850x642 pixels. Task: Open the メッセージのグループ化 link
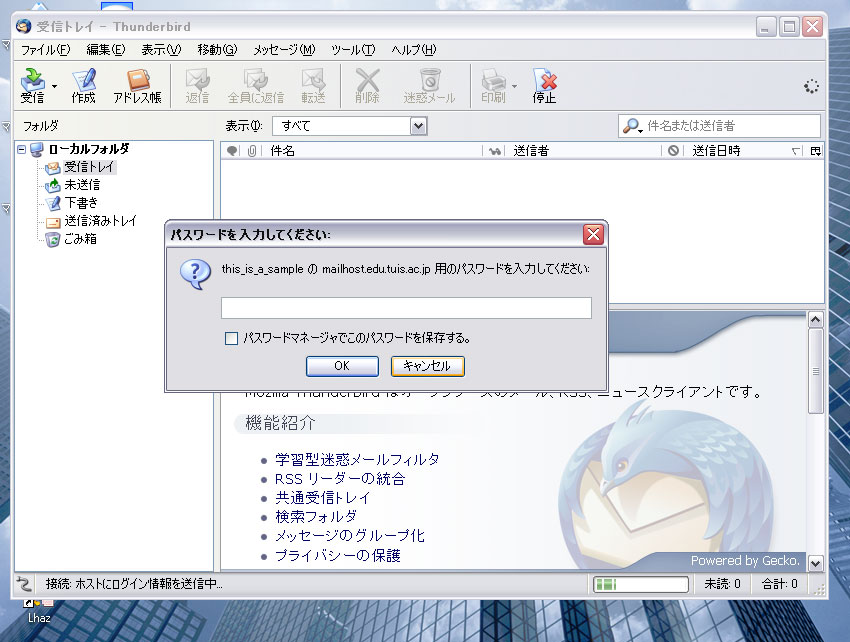[350, 536]
